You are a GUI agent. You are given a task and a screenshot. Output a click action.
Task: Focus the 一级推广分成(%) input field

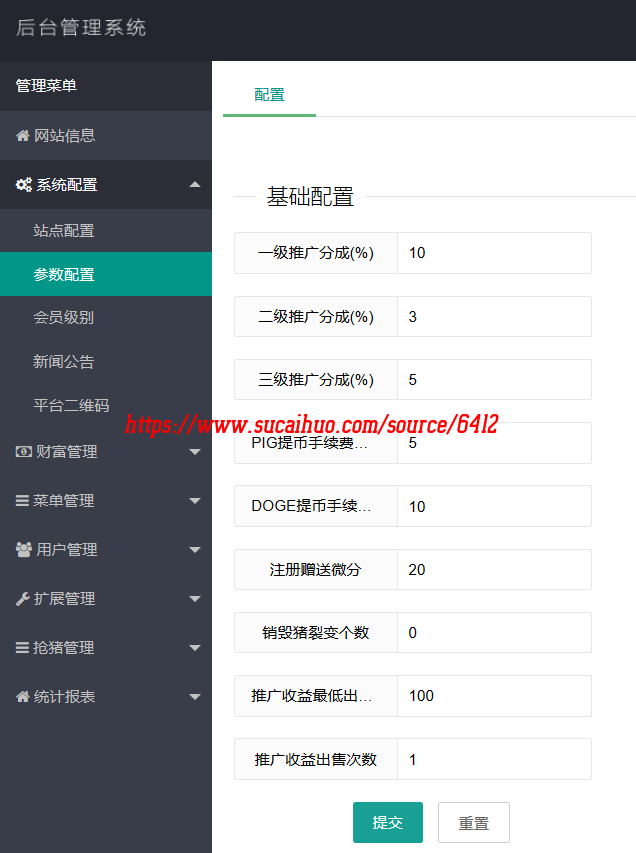coord(493,253)
